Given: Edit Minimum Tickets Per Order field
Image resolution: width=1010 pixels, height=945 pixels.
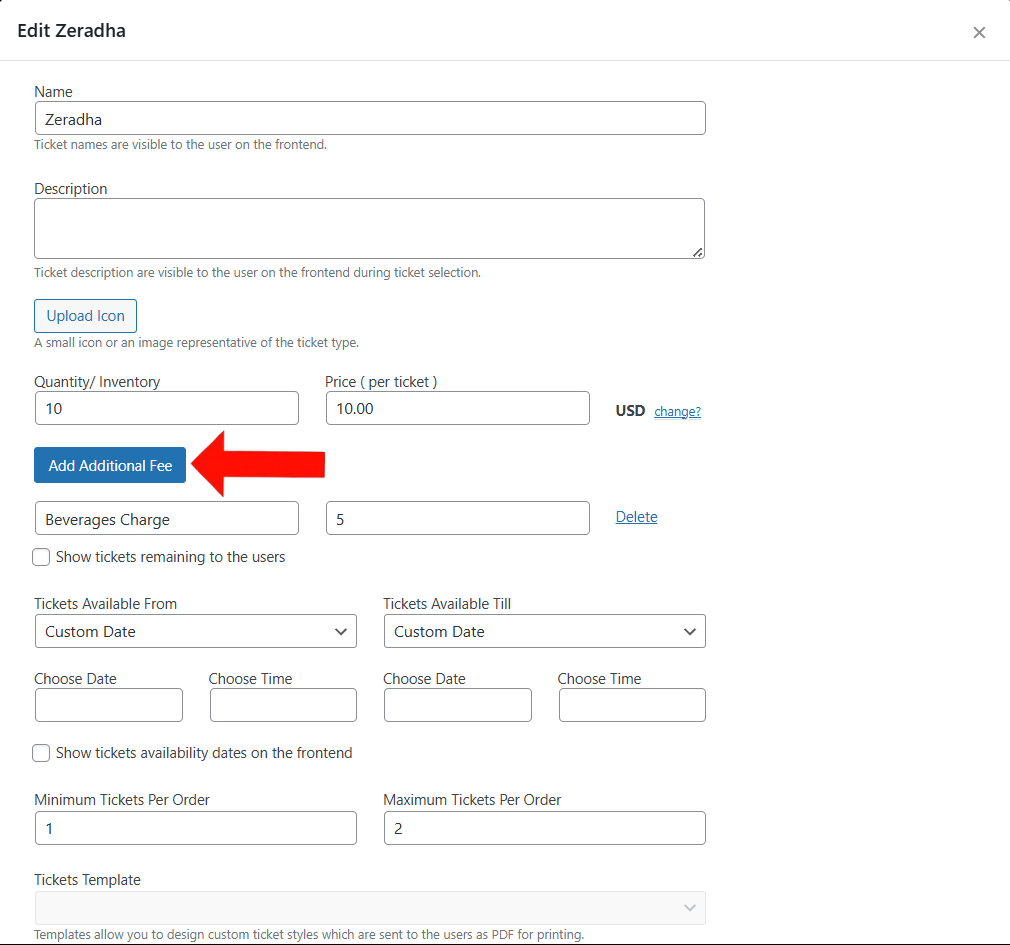Looking at the screenshot, I should pyautogui.click(x=196, y=828).
